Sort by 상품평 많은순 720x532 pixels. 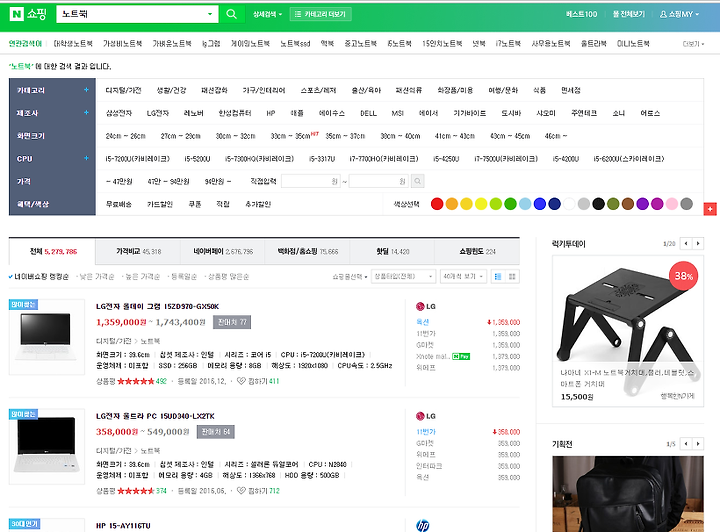(x=227, y=276)
